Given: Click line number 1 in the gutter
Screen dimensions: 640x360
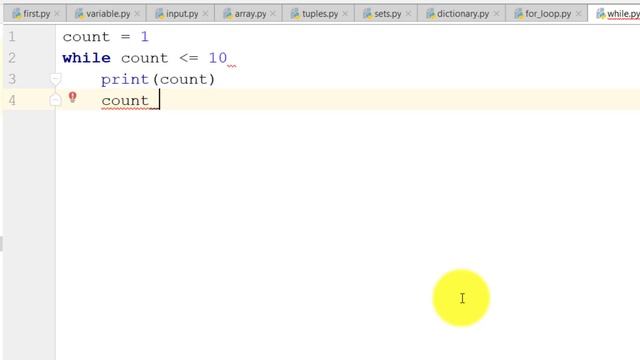Looking at the screenshot, I should [x=12, y=37].
